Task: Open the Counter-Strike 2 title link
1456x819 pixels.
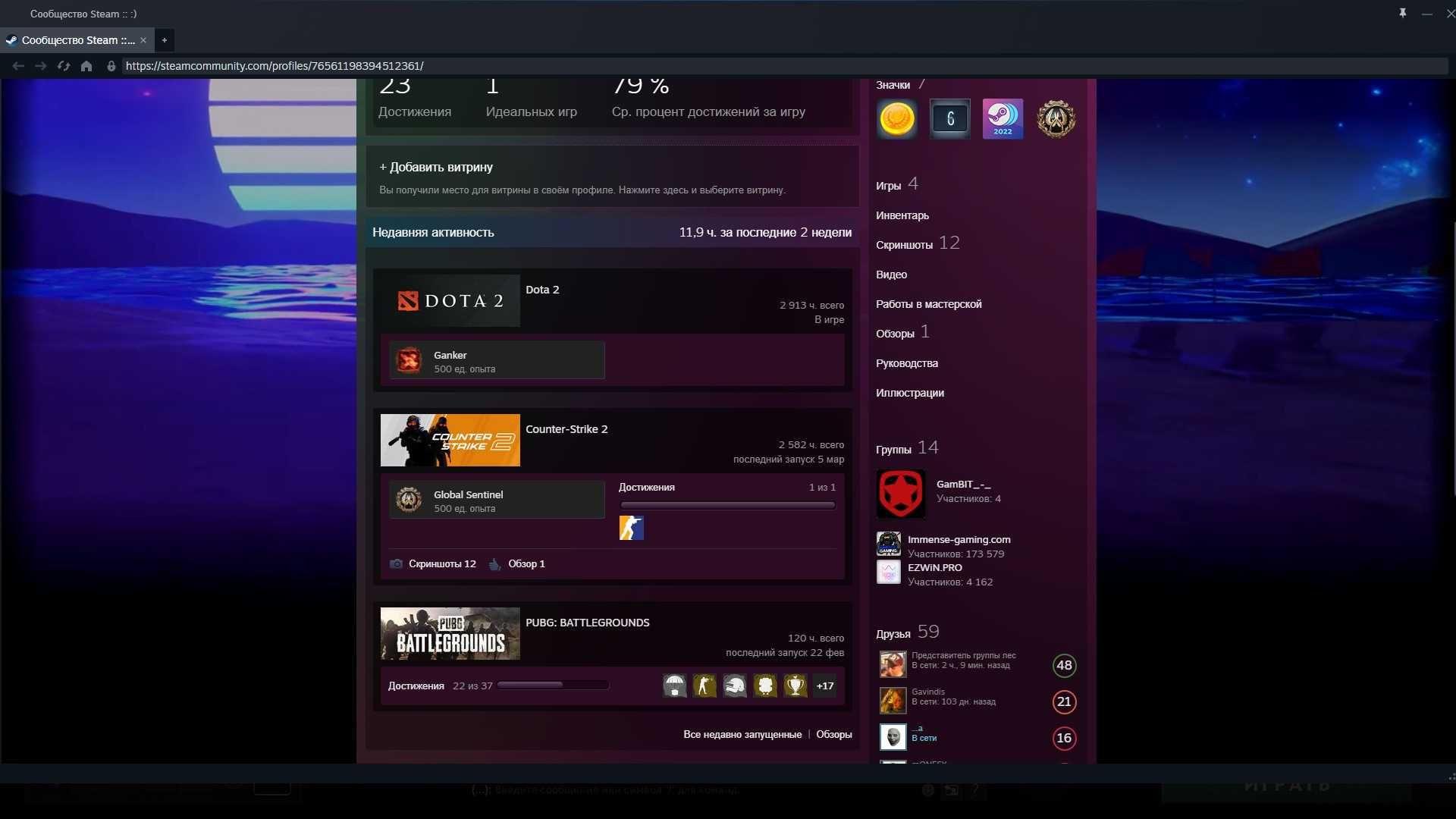Action: [x=566, y=429]
